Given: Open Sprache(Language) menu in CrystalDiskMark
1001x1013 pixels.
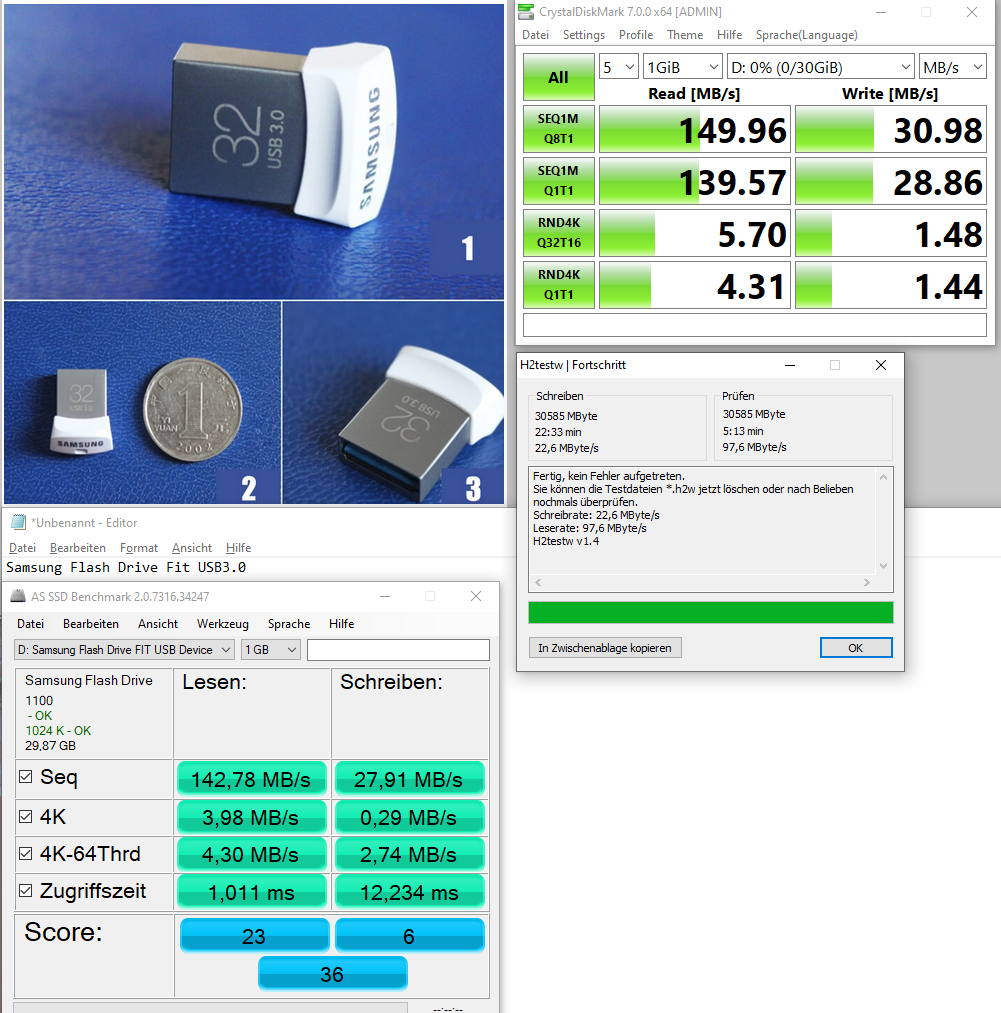Looking at the screenshot, I should point(806,35).
